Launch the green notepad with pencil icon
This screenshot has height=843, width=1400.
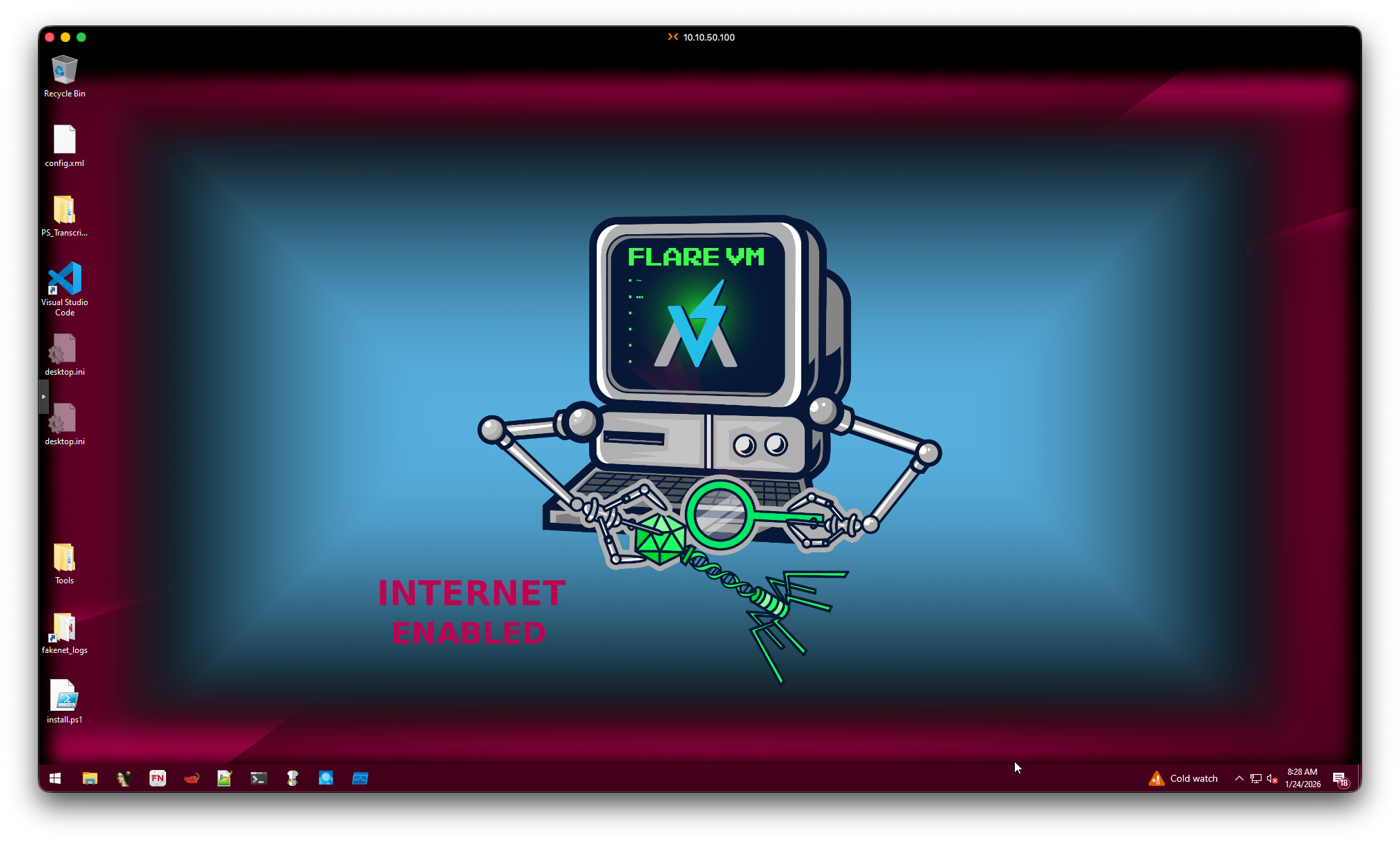pos(225,778)
